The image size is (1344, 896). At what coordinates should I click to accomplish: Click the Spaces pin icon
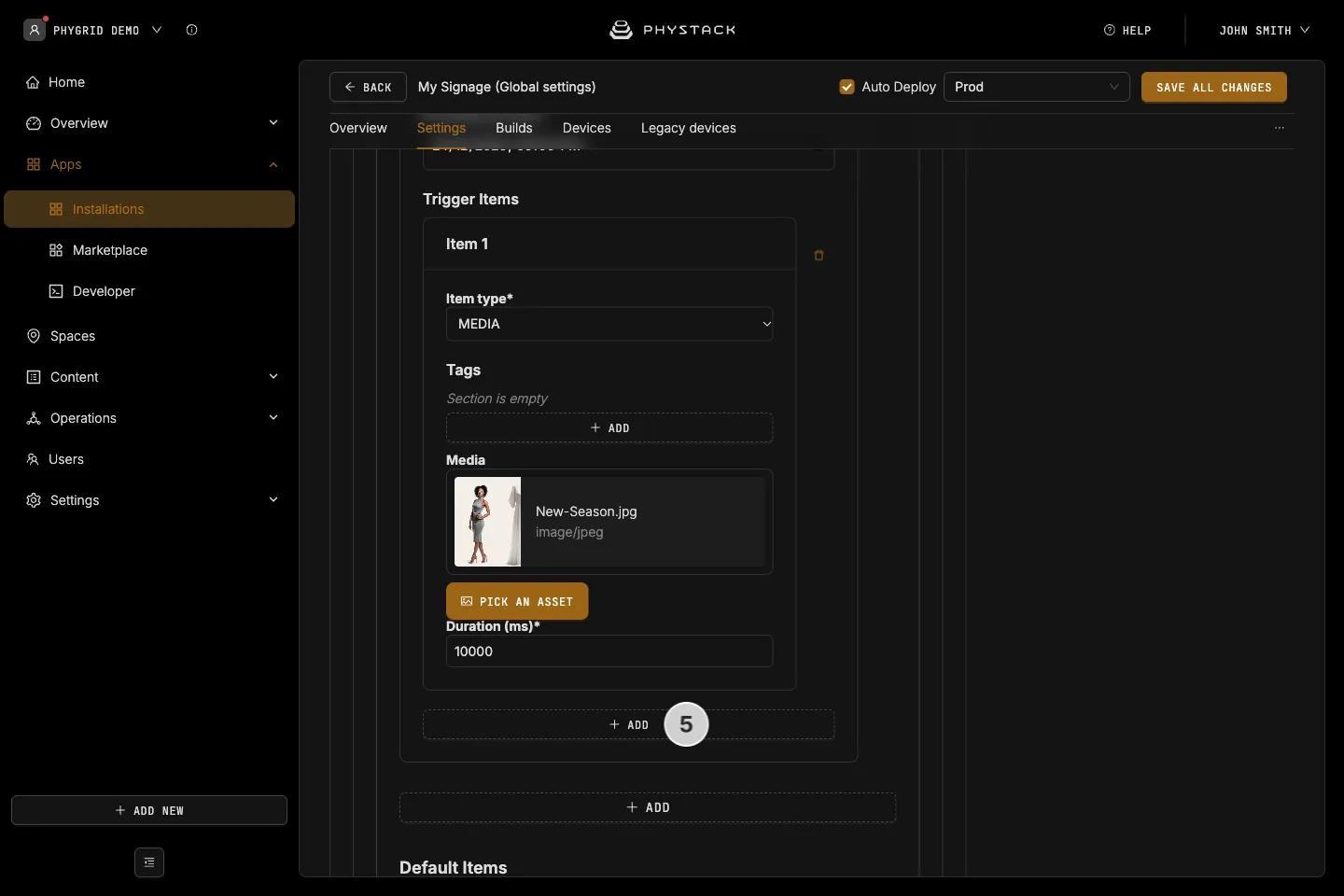click(x=34, y=336)
